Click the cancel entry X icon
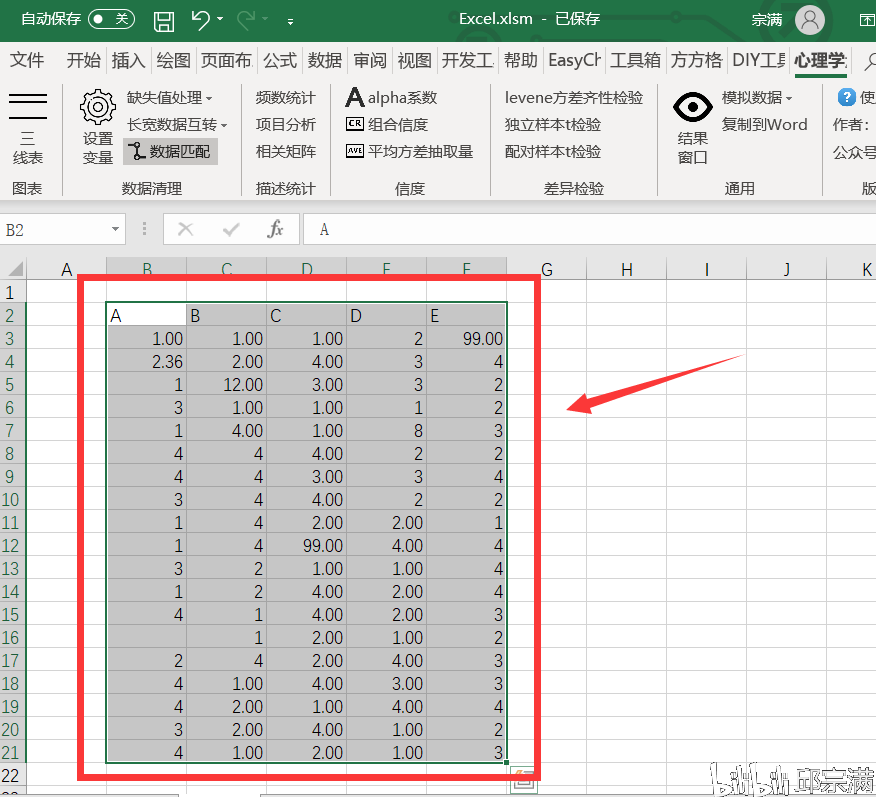Viewport: 876px width, 797px height. point(185,229)
